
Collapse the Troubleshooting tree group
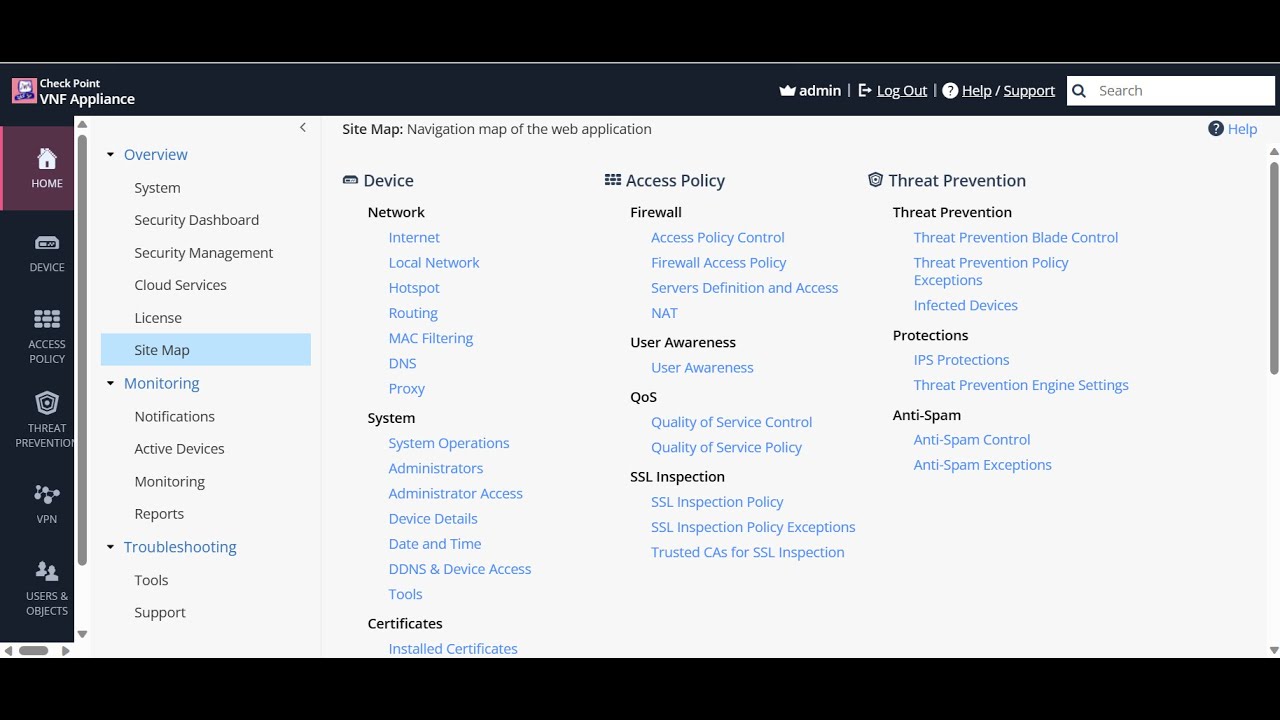point(110,548)
